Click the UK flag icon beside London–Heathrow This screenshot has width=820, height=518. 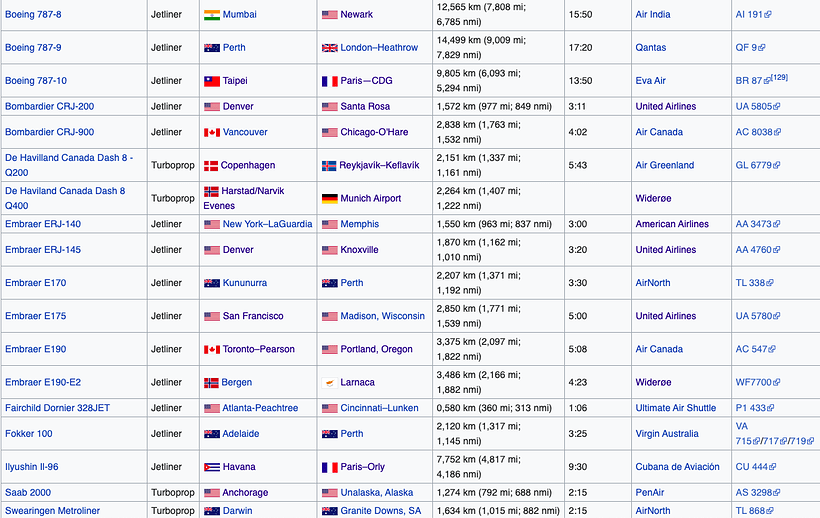click(329, 48)
